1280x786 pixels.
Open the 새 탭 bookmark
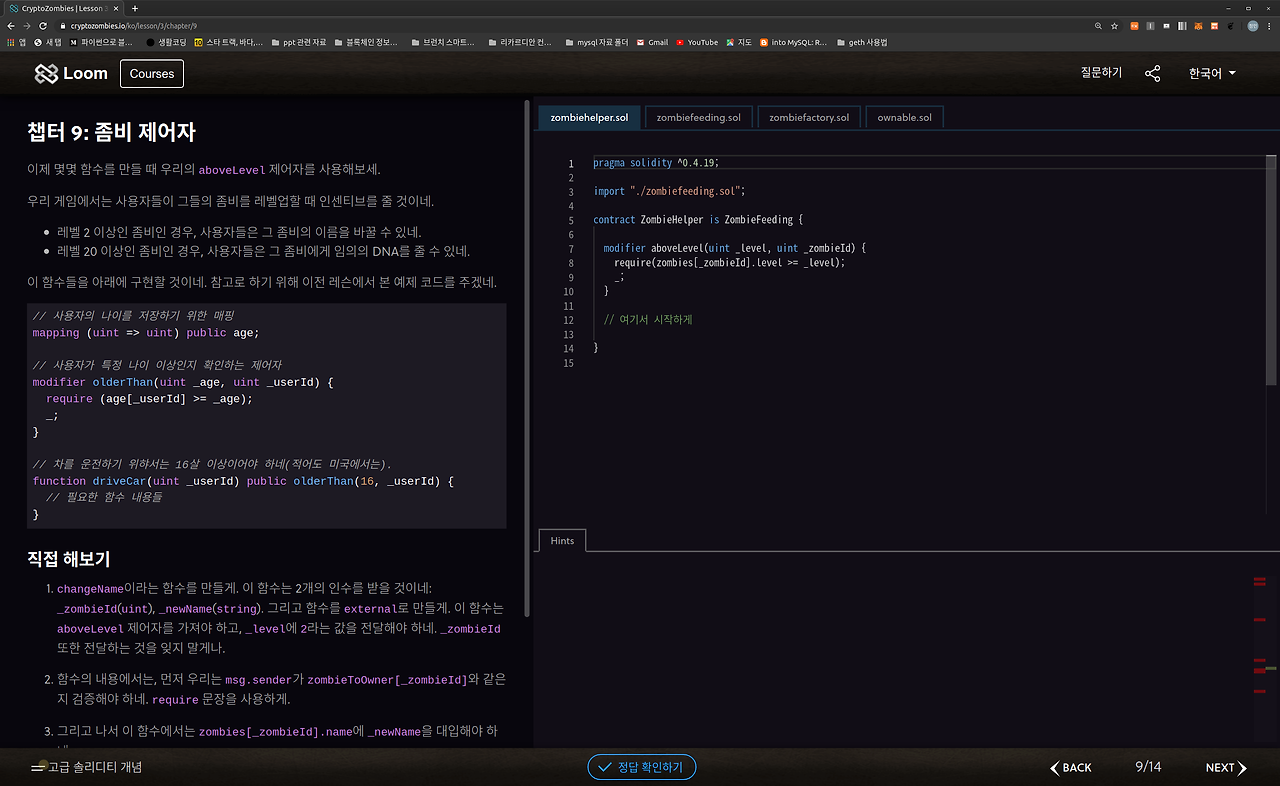pos(48,42)
